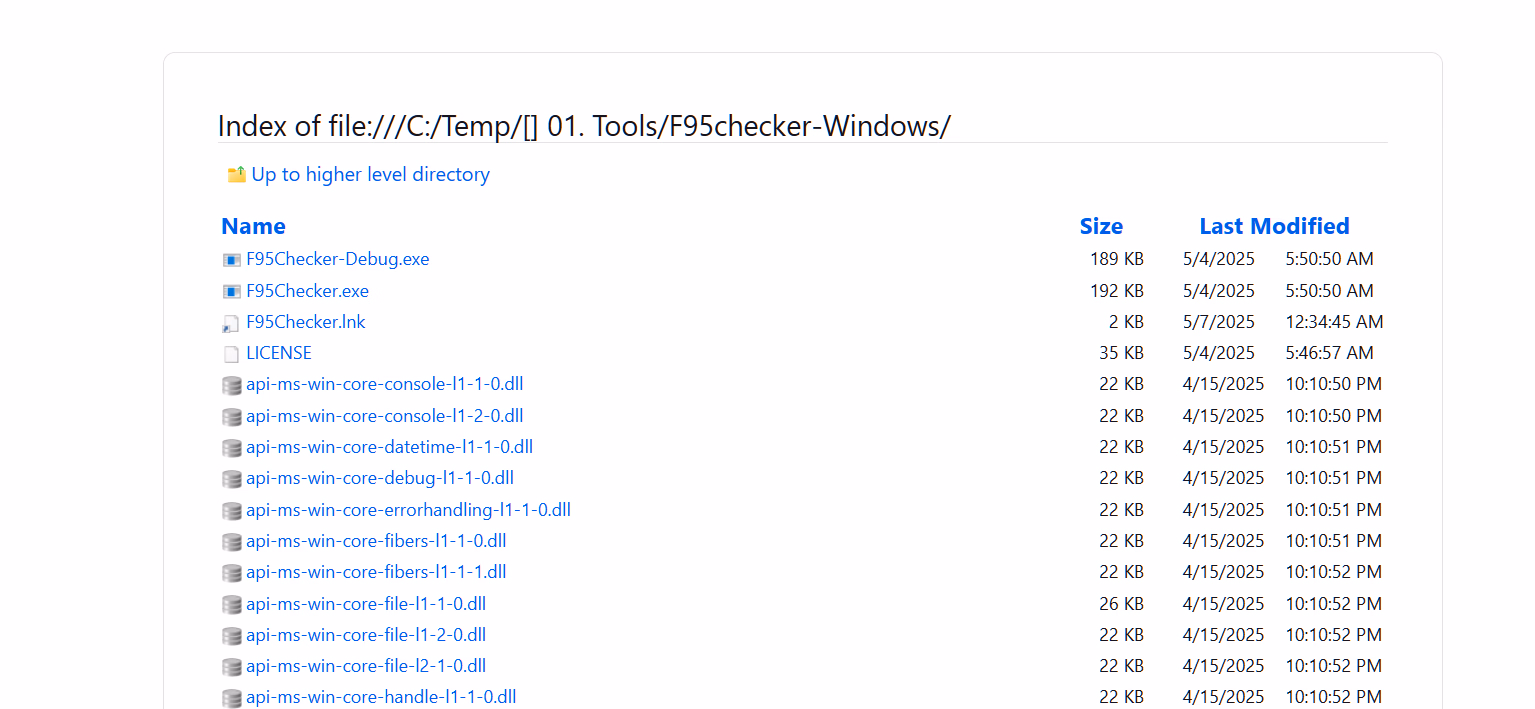Sort listing by Last Modified column
Image resolution: width=1535 pixels, height=709 pixels.
1274,226
